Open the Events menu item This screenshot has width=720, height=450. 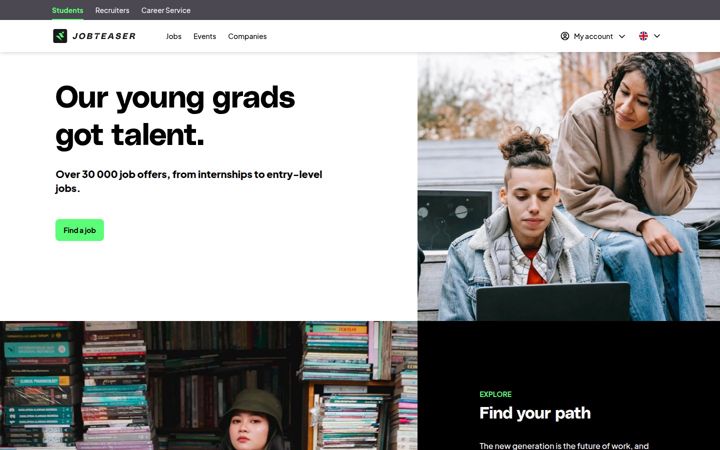click(x=204, y=36)
